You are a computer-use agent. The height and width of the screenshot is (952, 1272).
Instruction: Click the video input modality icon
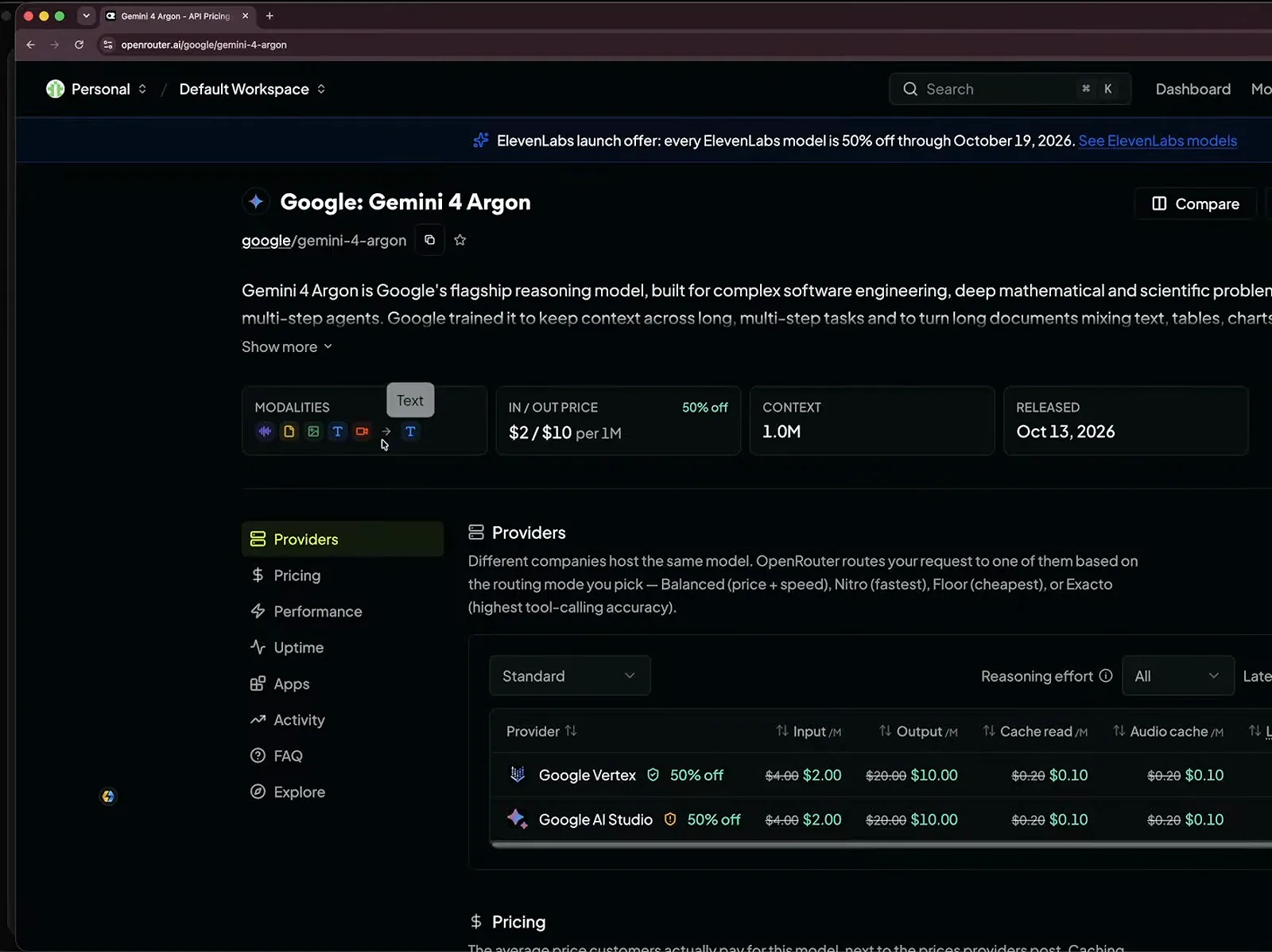pos(362,431)
